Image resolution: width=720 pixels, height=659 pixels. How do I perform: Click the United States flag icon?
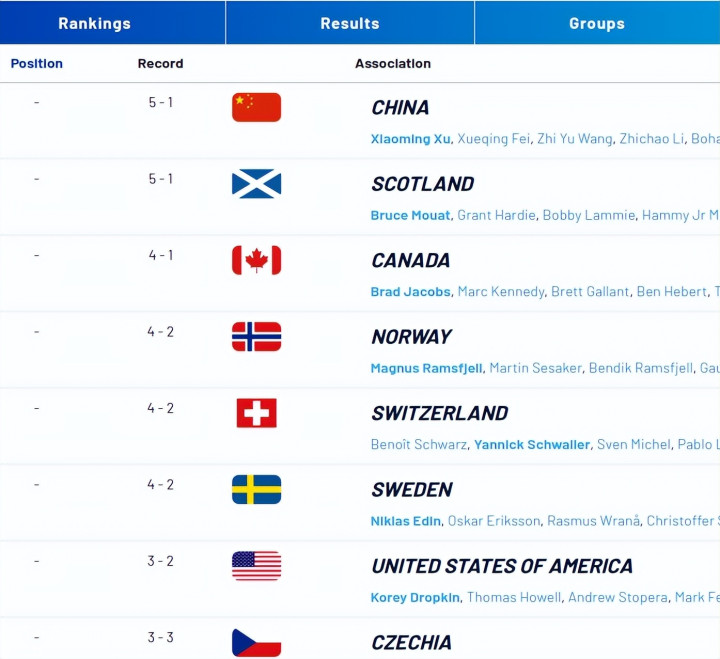click(x=256, y=566)
